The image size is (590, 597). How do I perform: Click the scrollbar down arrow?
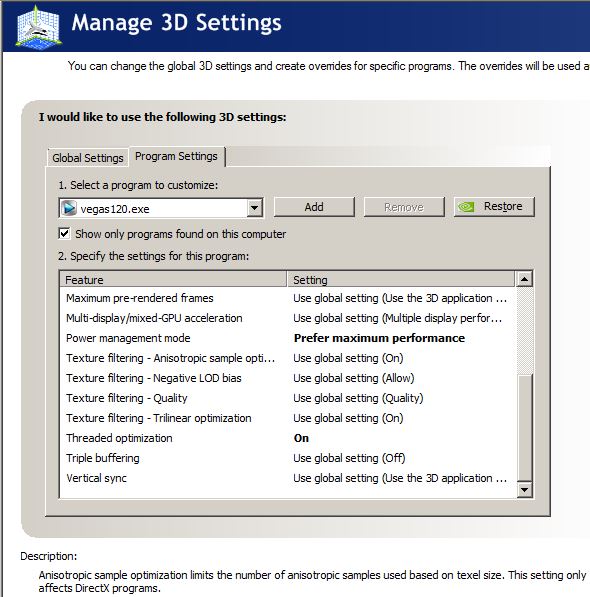click(524, 490)
